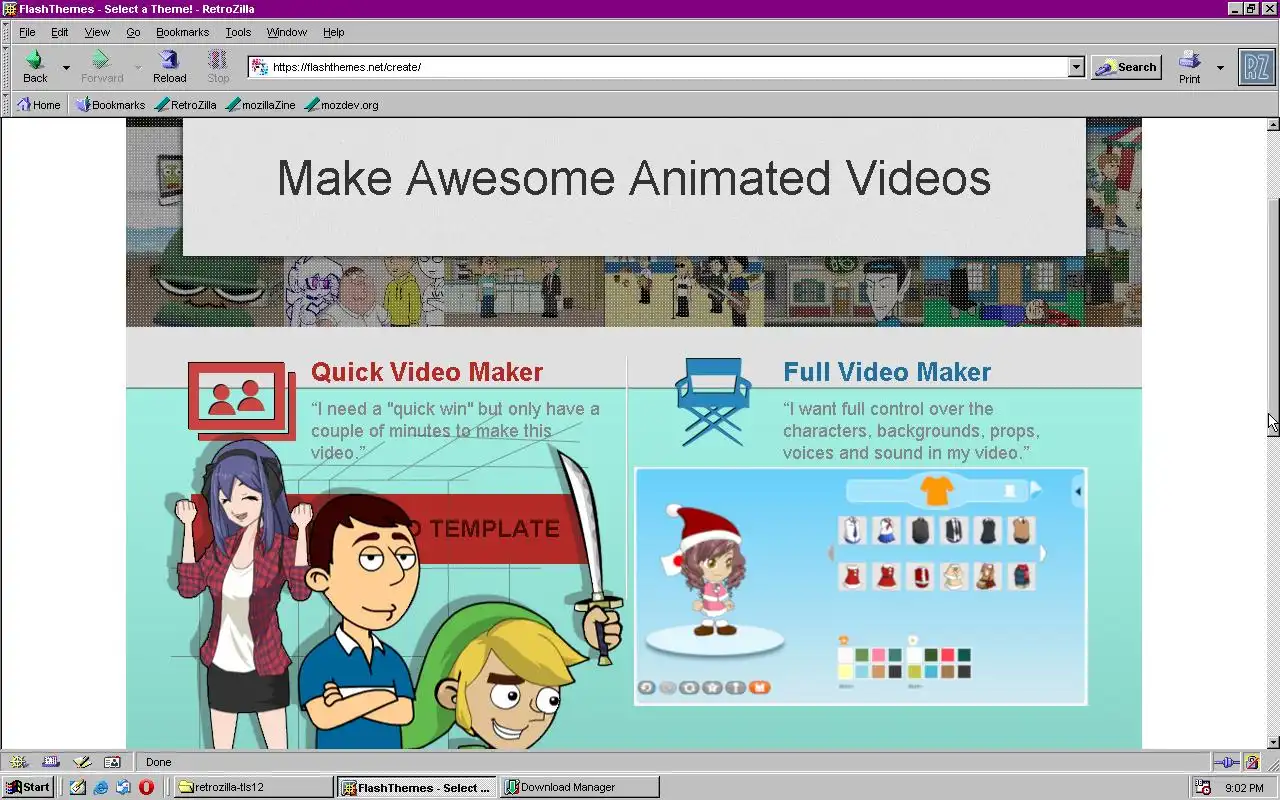The height and width of the screenshot is (800, 1280).
Task: Collapse the personal toolbar grippy
Action: click(x=6, y=105)
